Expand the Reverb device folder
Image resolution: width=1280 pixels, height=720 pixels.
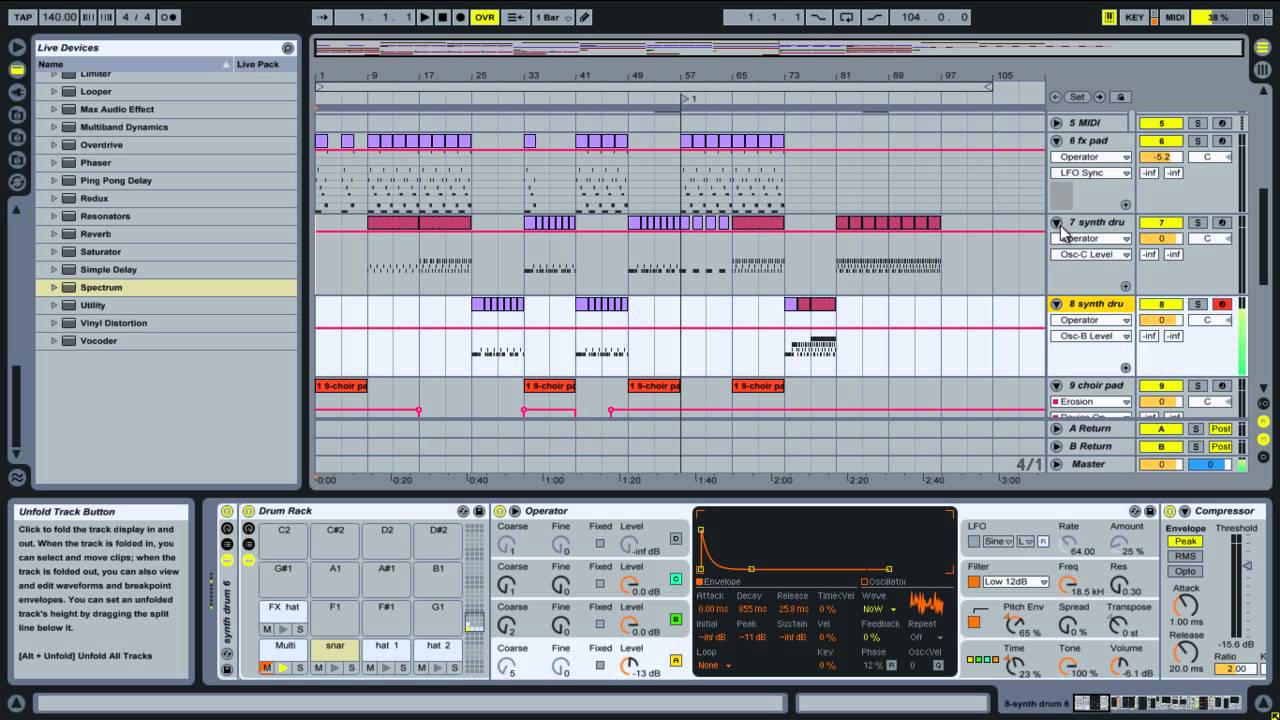[x=54, y=234]
